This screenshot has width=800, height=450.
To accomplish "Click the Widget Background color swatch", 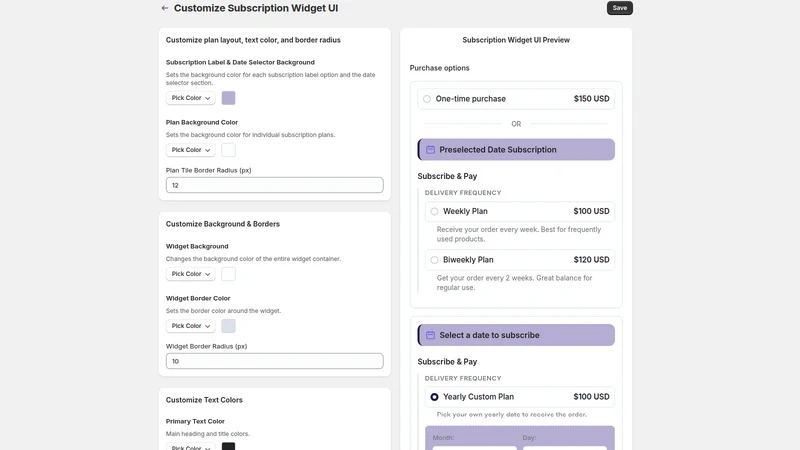I will pyautogui.click(x=229, y=274).
